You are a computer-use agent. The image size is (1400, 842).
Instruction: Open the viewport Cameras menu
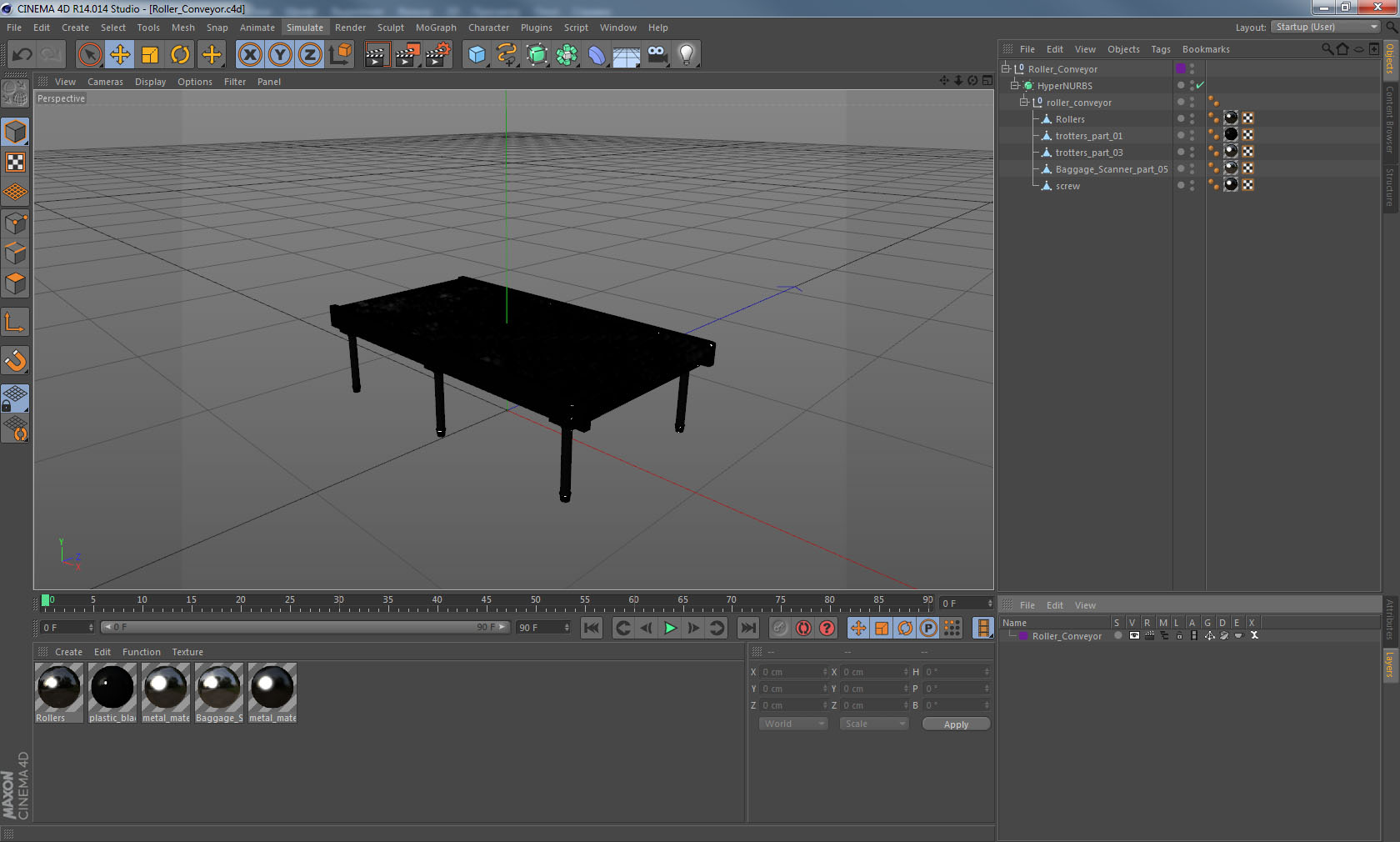point(105,82)
